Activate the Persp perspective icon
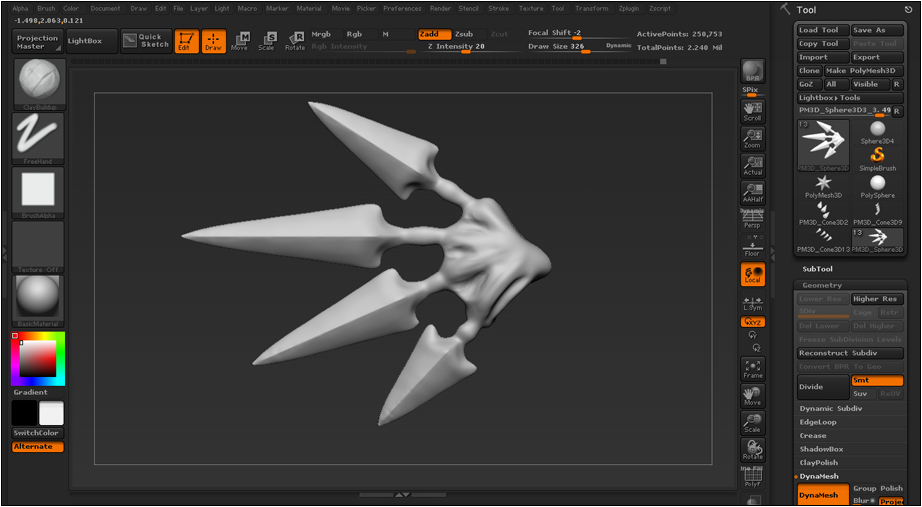Image resolution: width=922 pixels, height=507 pixels. pyautogui.click(x=753, y=219)
